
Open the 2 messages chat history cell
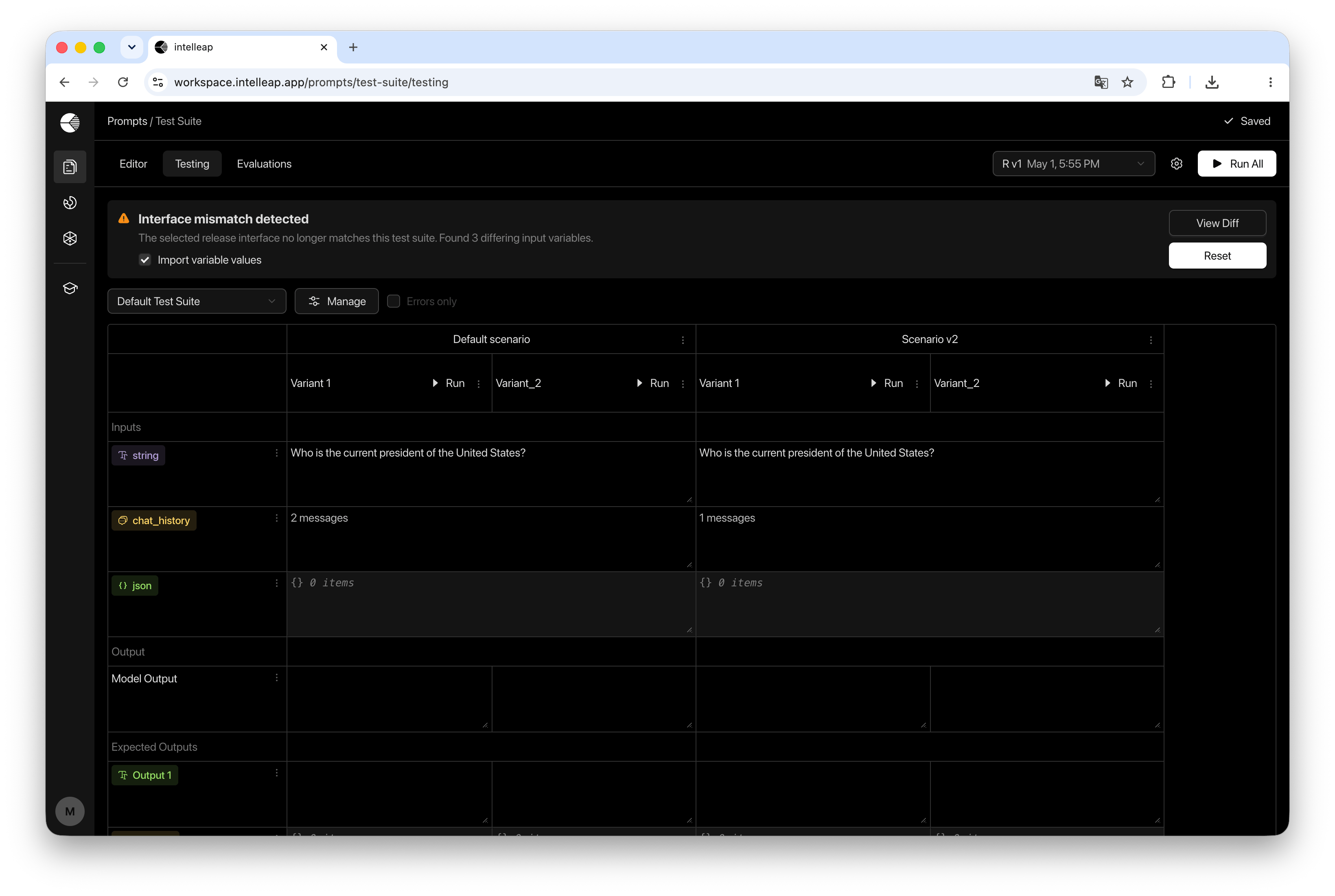click(x=491, y=539)
